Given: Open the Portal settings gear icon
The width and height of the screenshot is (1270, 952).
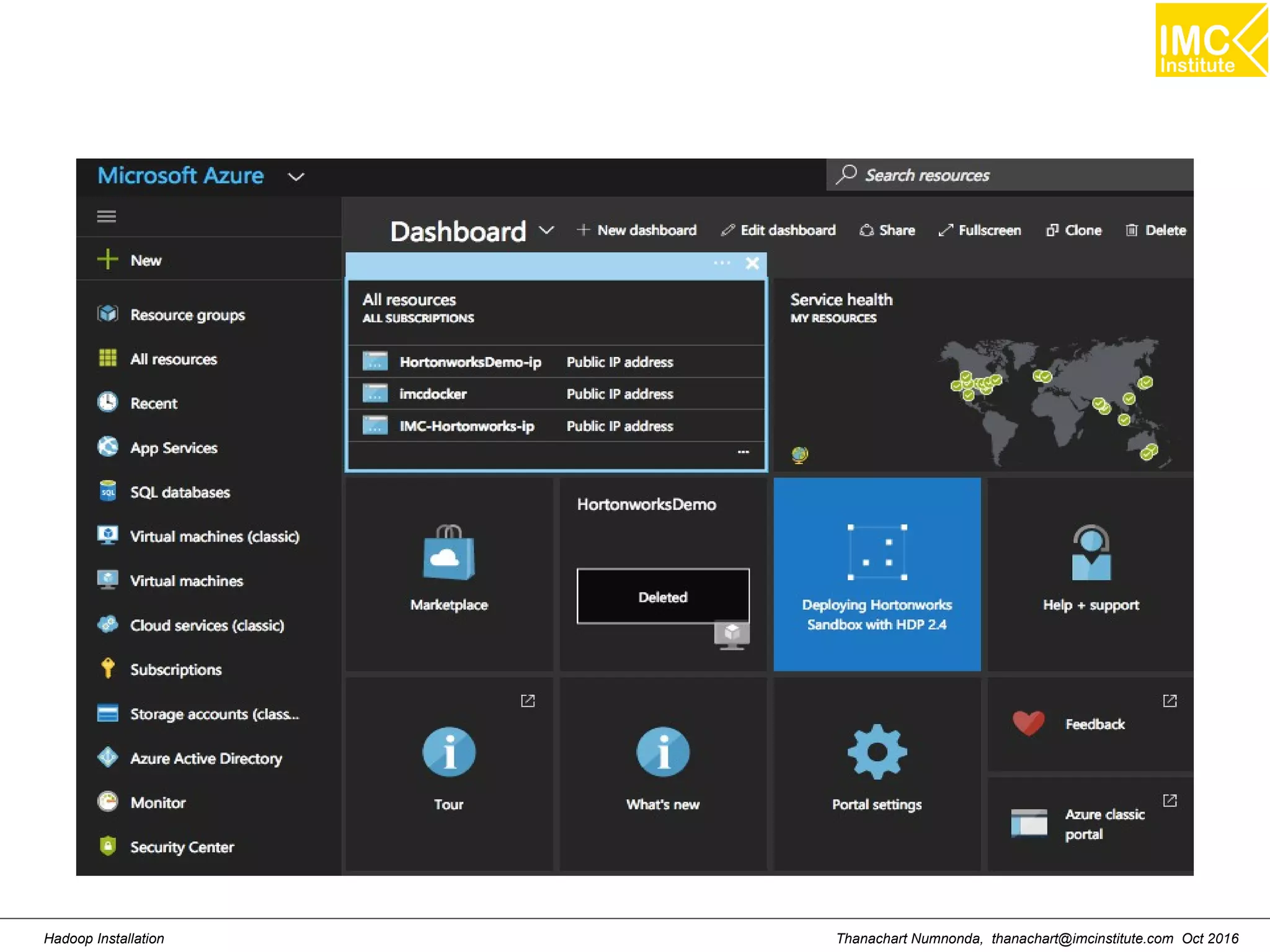Looking at the screenshot, I should pos(877,752).
